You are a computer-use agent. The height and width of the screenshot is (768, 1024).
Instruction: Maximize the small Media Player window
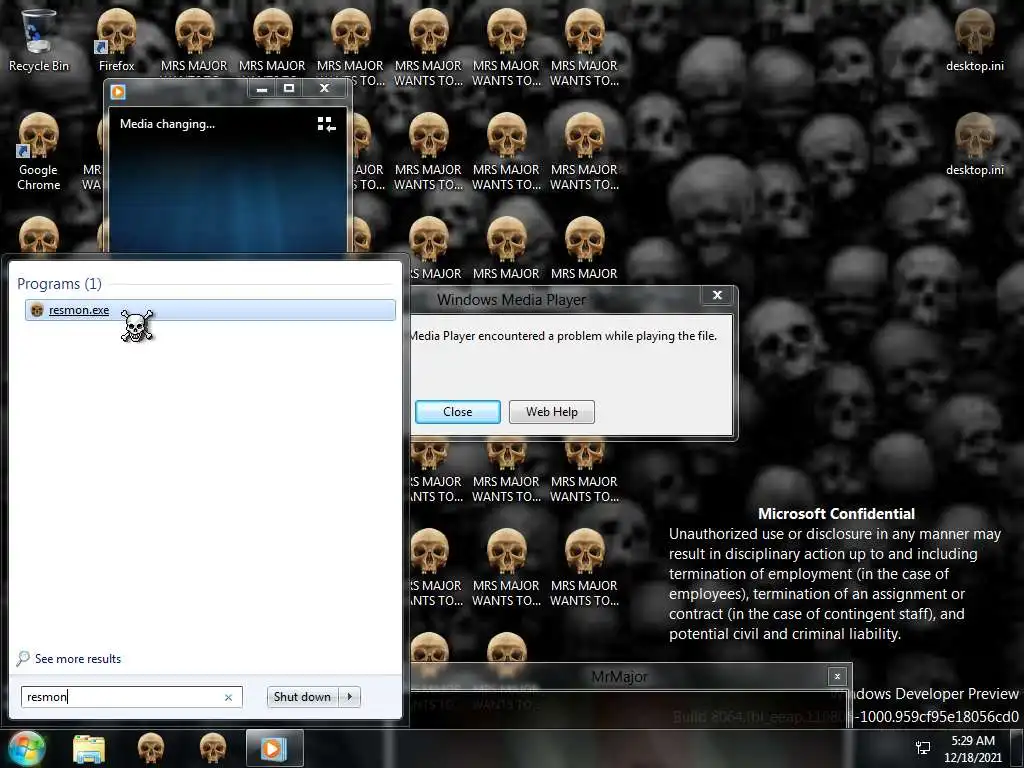[289, 89]
